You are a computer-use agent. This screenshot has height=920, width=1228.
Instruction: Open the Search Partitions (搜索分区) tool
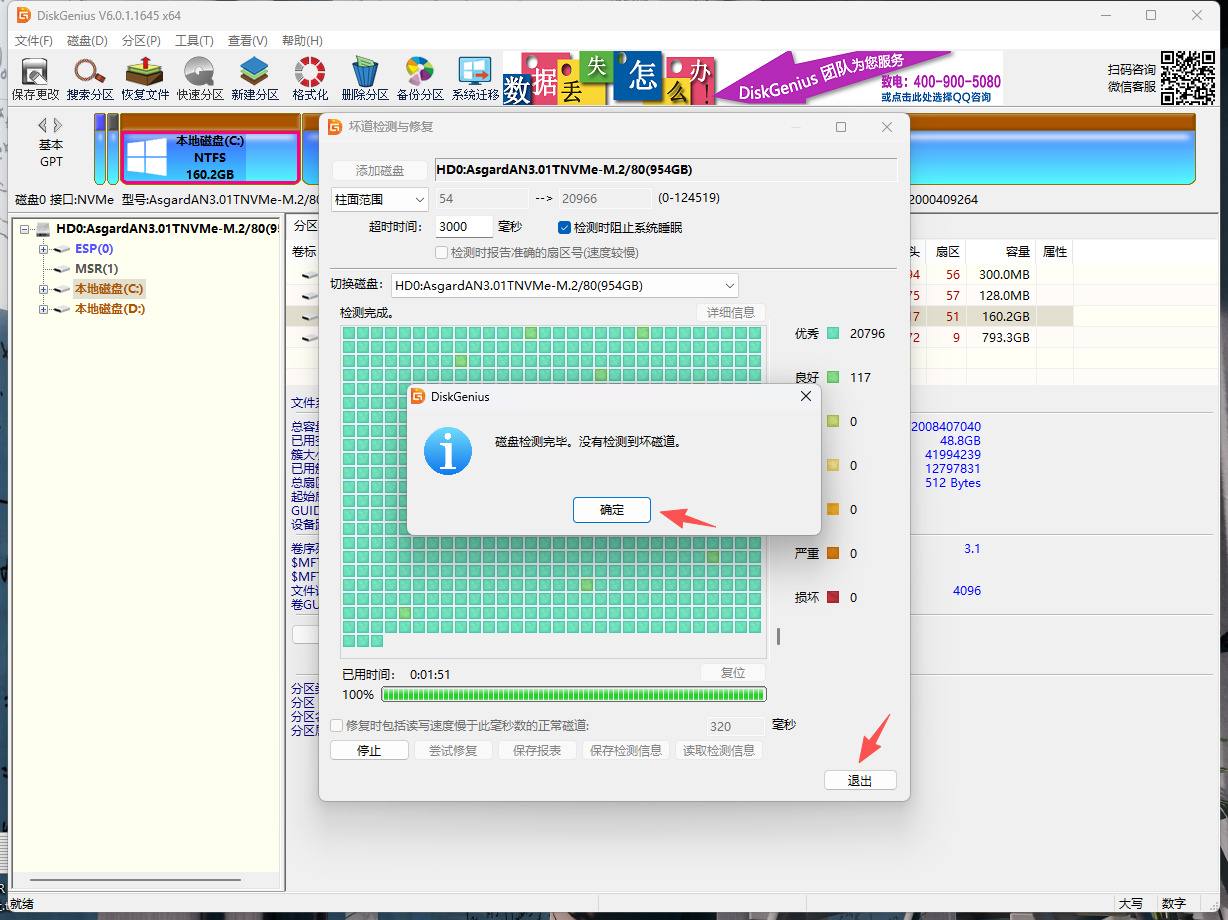(x=90, y=79)
